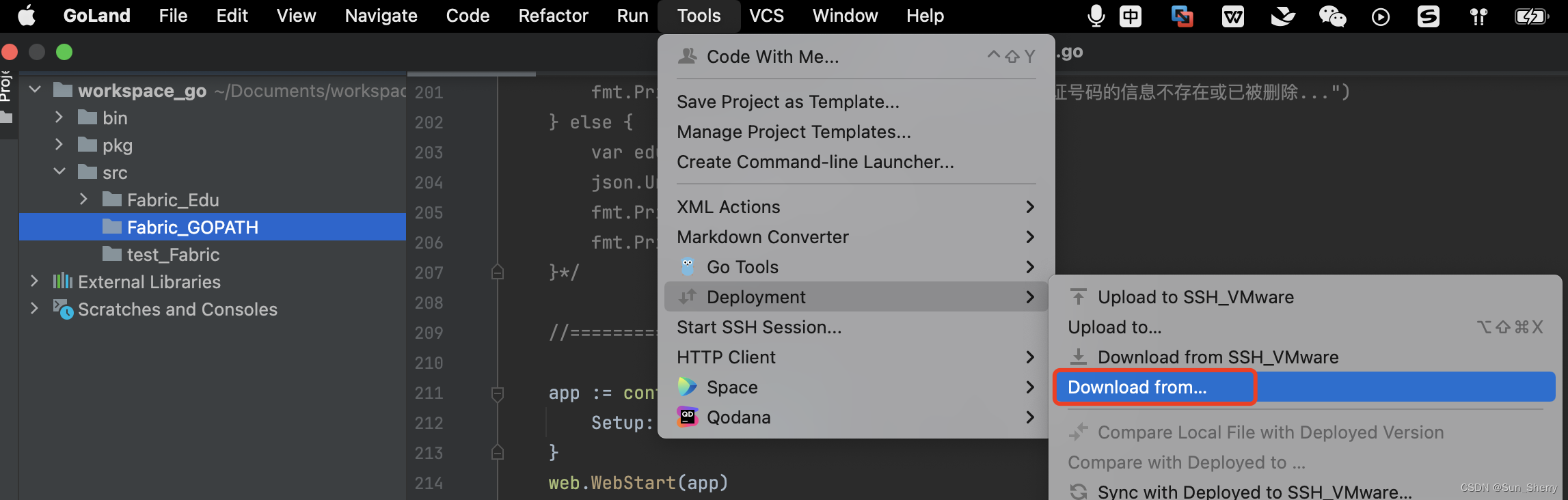This screenshot has height=500, width=1568.
Task: Click the Fabric_GOPATH folder icon
Action: 112,226
